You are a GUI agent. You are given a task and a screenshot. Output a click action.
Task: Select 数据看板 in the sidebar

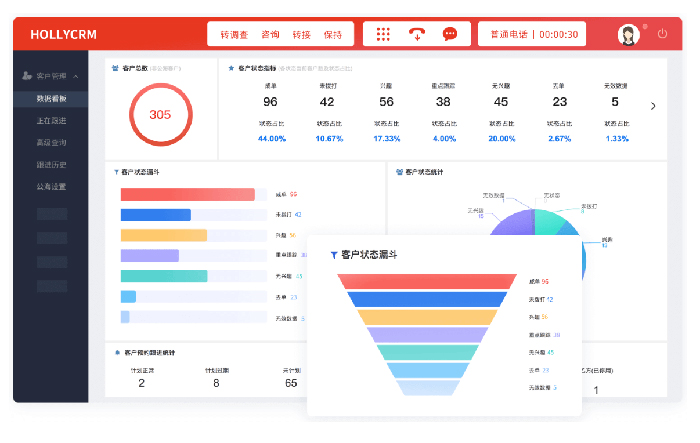click(x=51, y=98)
